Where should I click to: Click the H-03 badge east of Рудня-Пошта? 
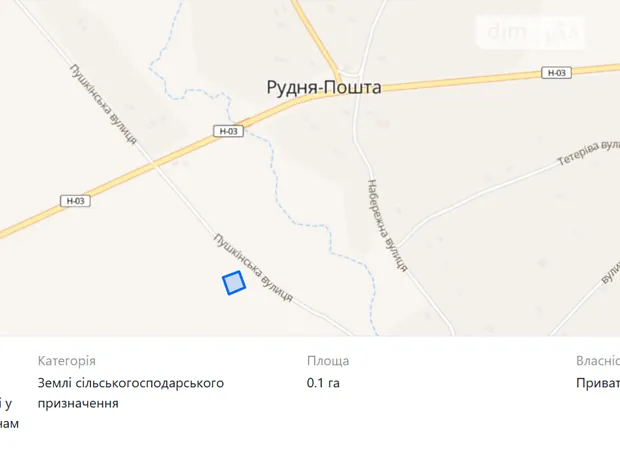tap(556, 73)
